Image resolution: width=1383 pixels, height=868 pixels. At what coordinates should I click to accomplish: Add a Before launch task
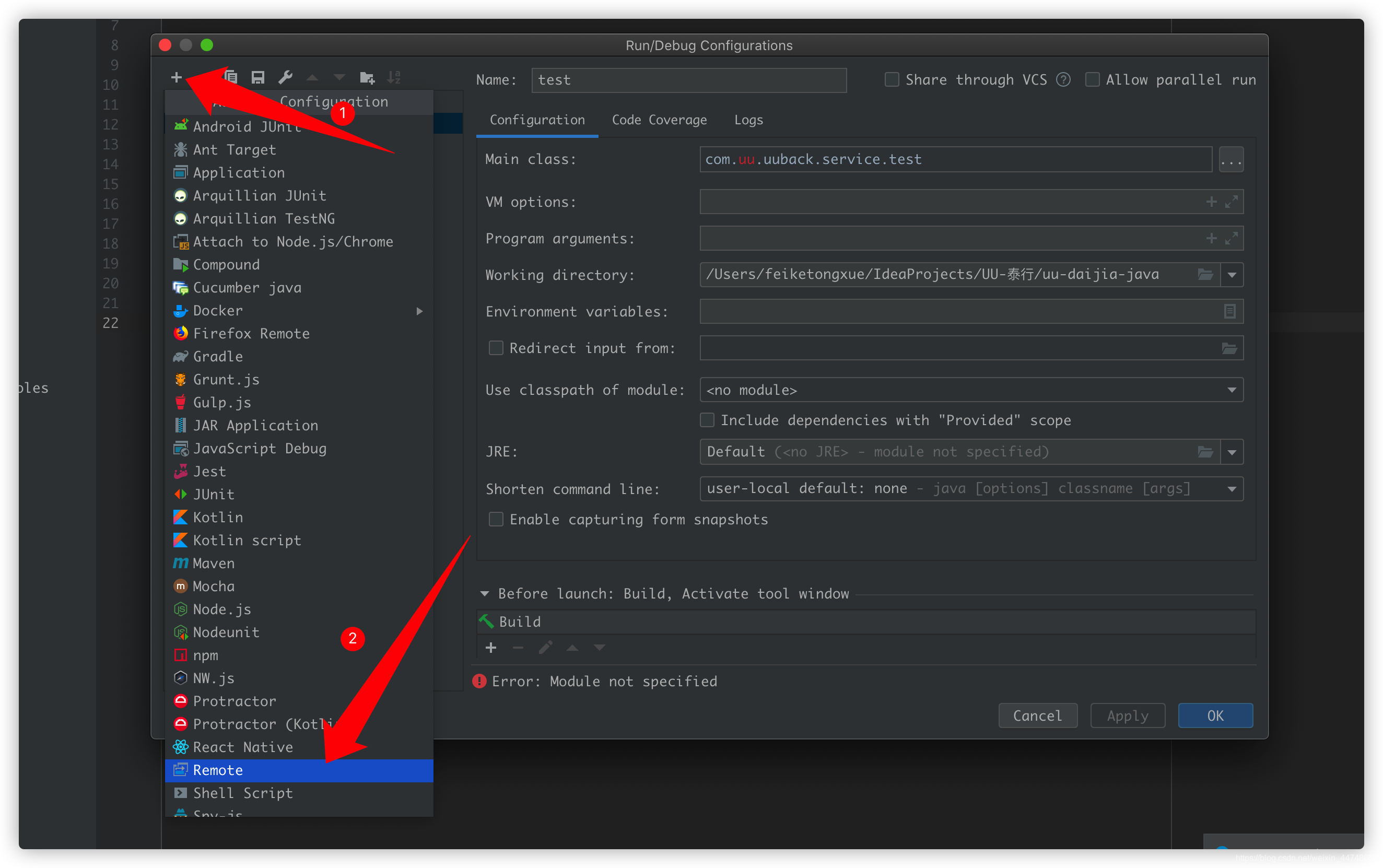[491, 648]
